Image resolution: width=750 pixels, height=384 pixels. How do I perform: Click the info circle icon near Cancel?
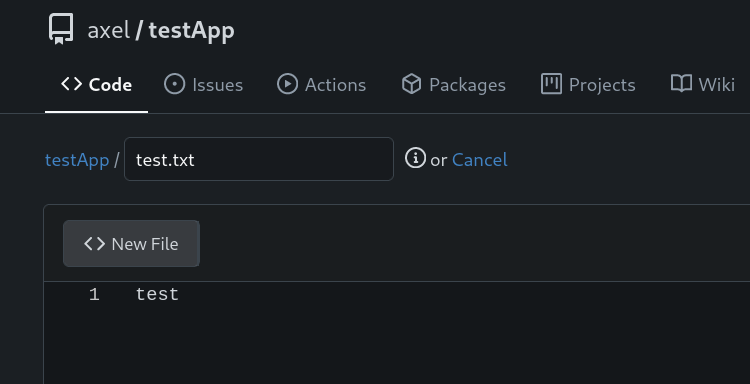click(x=415, y=158)
